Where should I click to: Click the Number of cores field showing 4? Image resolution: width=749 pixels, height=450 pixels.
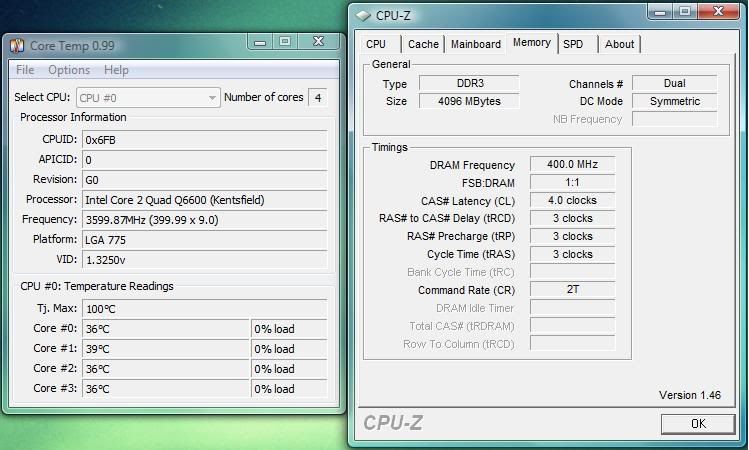point(318,97)
